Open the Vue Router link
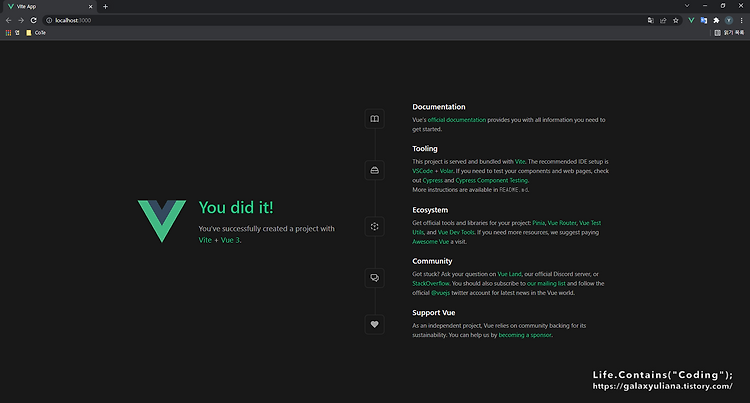This screenshot has width=750, height=403. click(x=562, y=223)
